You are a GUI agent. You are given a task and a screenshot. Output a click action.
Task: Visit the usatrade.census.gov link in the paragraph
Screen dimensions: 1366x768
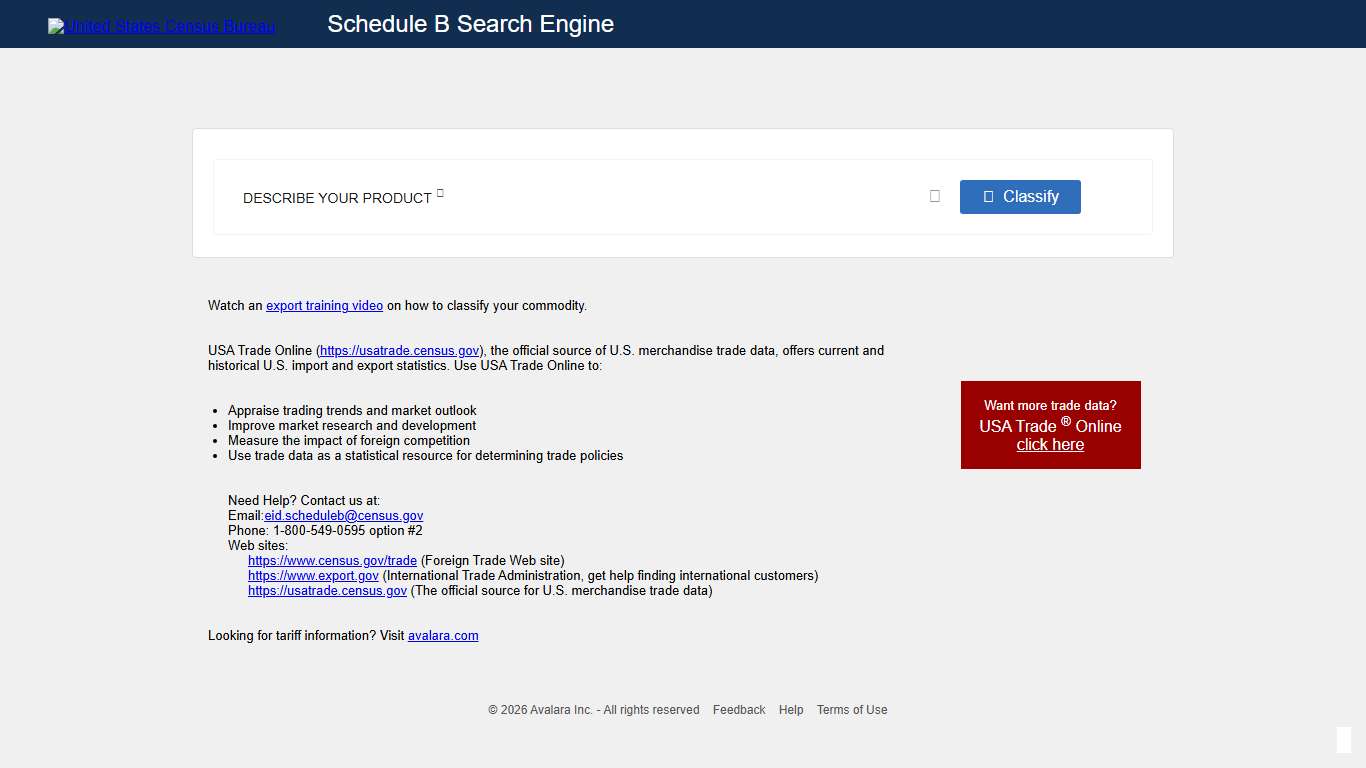399,350
